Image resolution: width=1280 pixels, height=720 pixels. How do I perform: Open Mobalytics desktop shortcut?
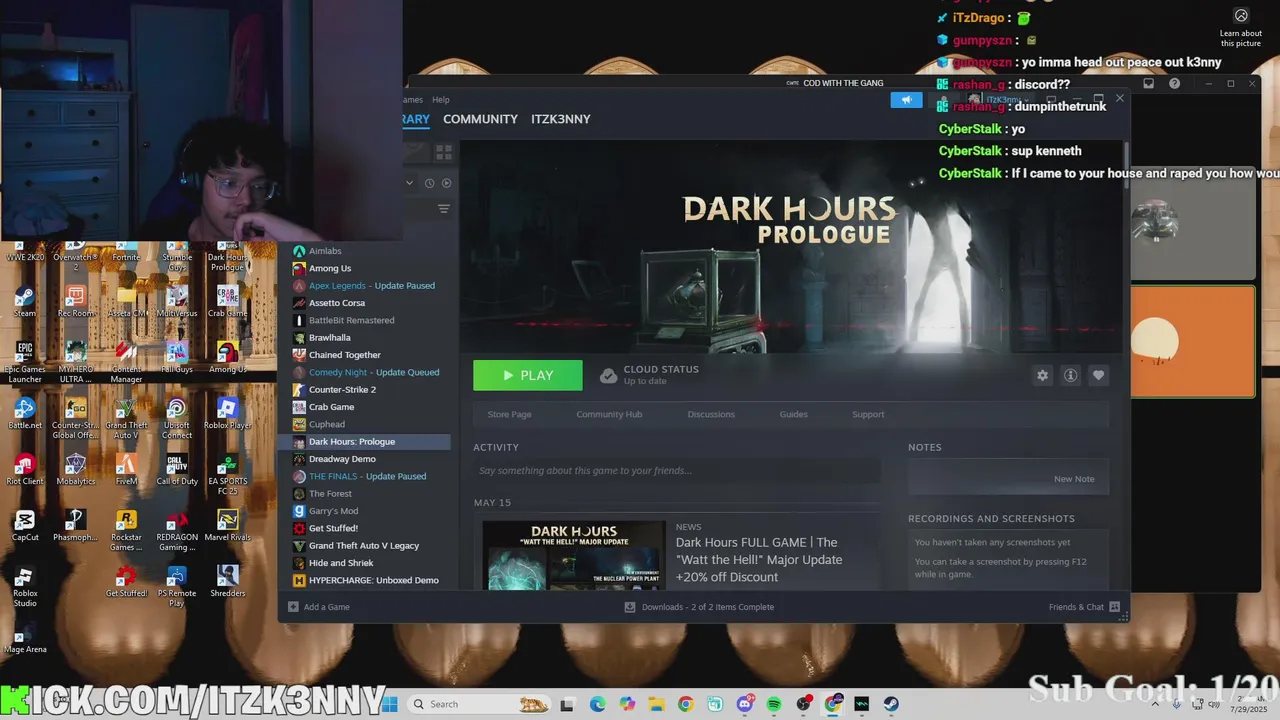(x=75, y=469)
